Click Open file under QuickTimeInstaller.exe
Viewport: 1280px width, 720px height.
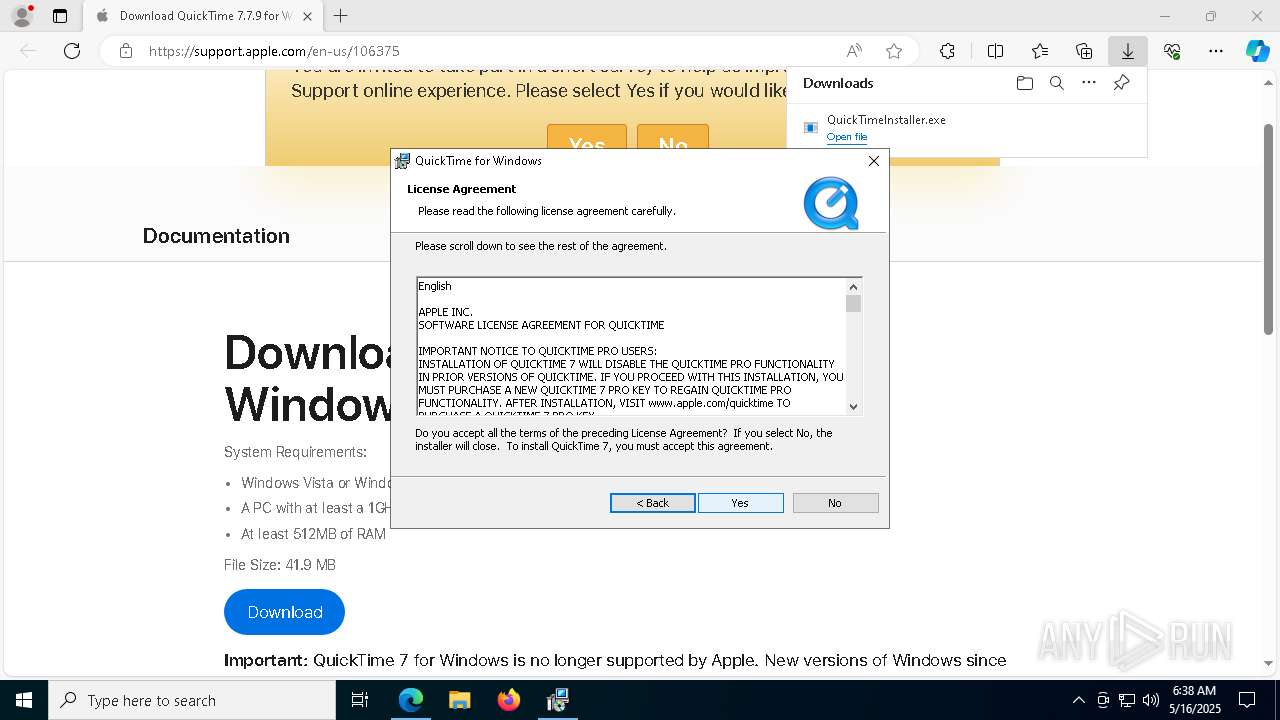point(847,137)
